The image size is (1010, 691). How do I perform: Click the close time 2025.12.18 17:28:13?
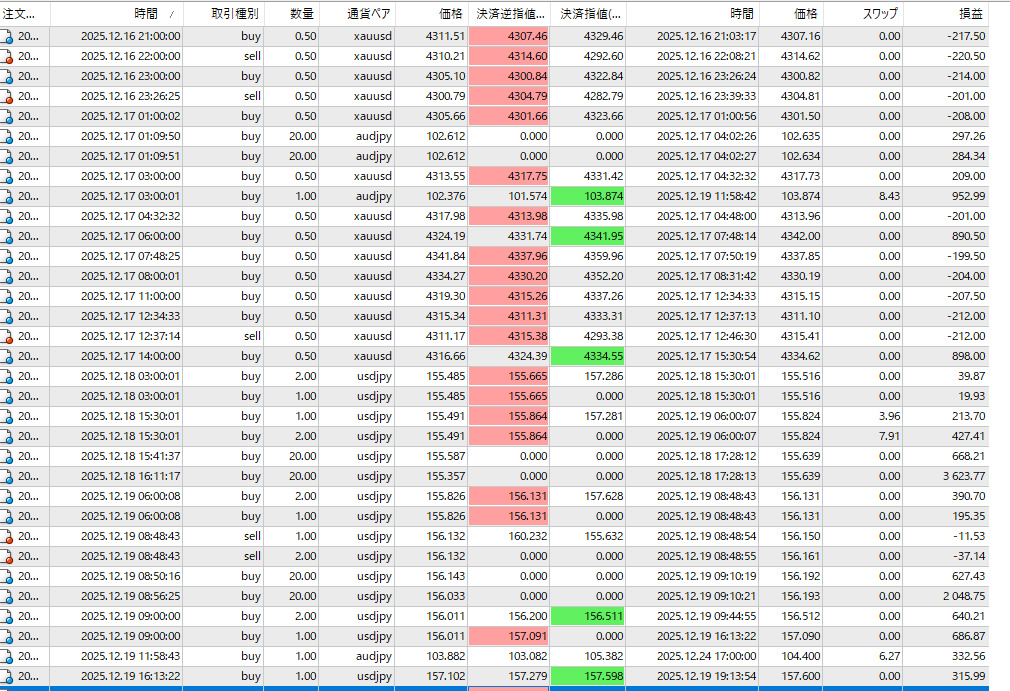(x=707, y=477)
